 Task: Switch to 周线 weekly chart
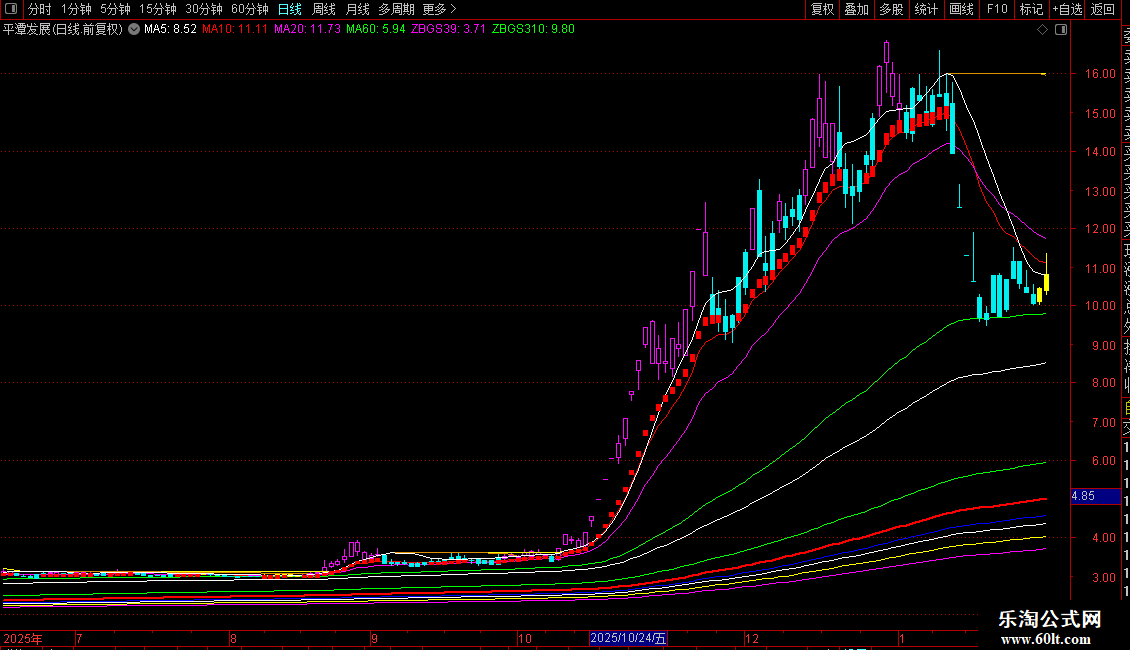[324, 9]
